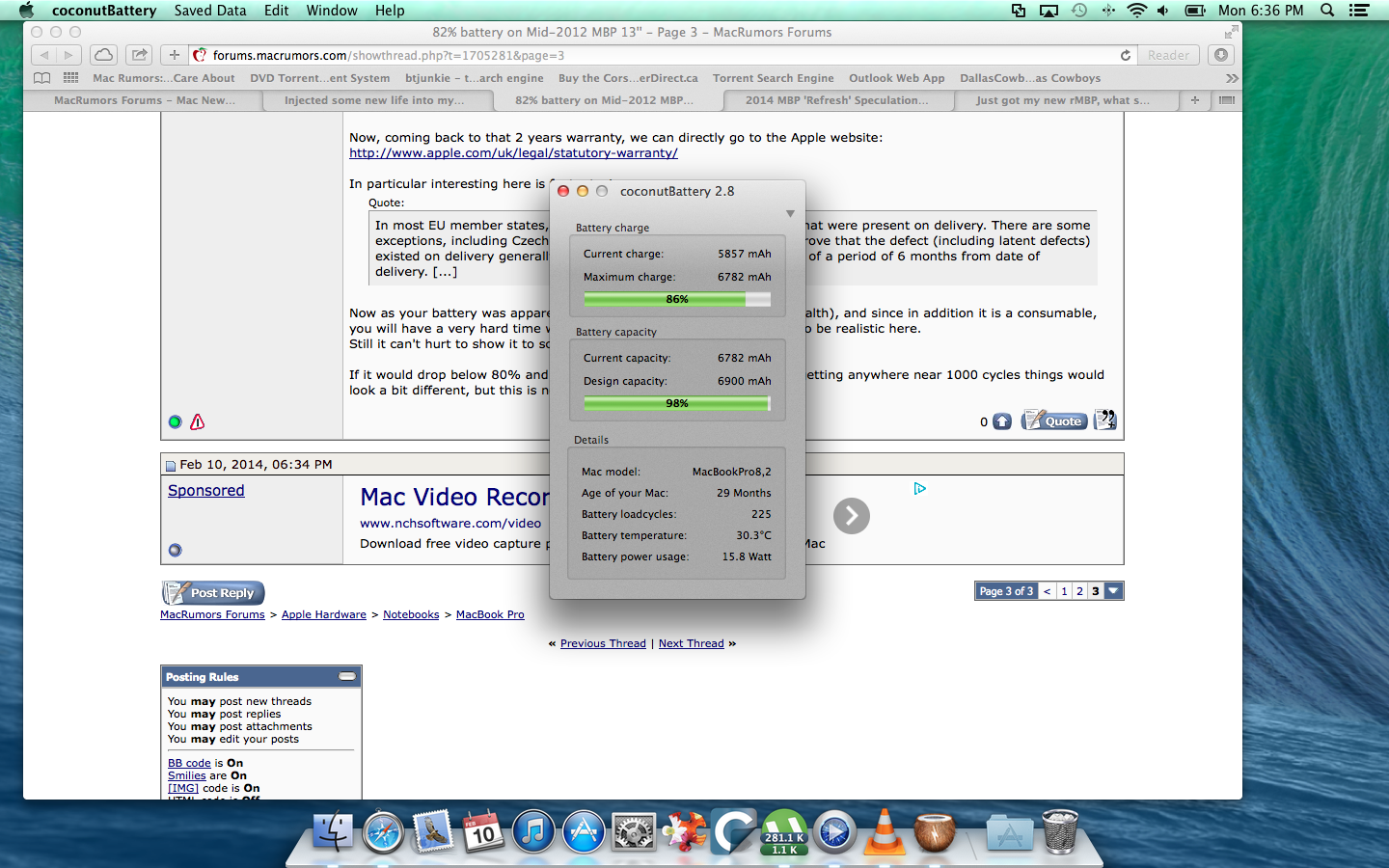Image resolution: width=1389 pixels, height=868 pixels.
Task: Go to page 2 of the thread
Action: [x=1079, y=591]
